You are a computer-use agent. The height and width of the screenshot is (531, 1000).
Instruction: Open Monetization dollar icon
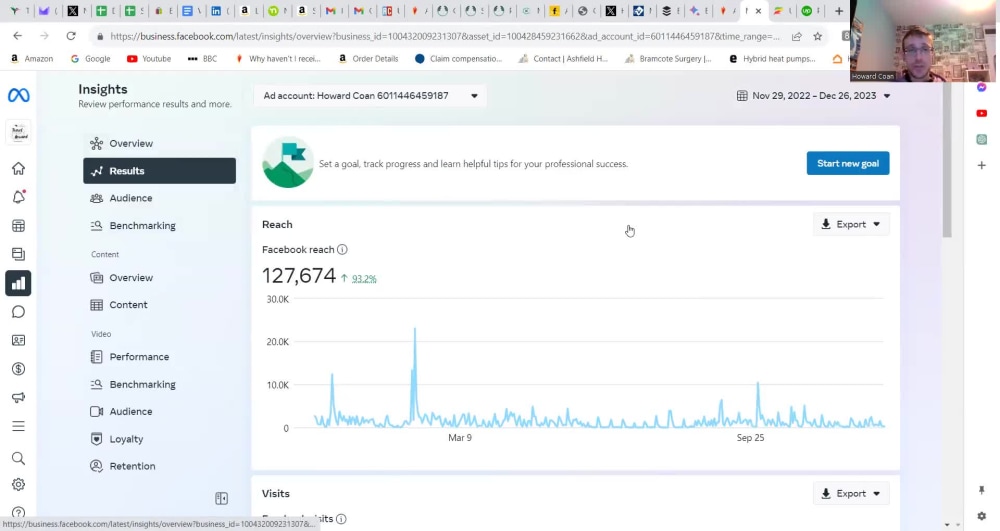point(18,369)
